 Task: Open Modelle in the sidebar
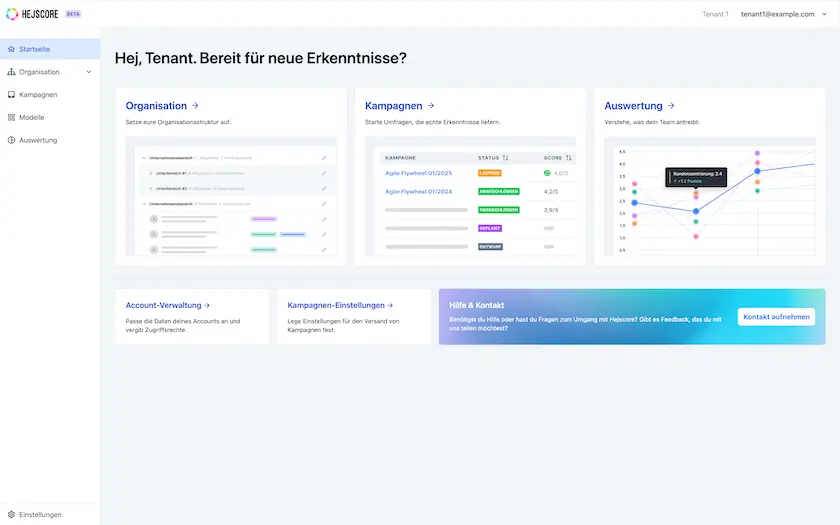pyautogui.click(x=50, y=117)
